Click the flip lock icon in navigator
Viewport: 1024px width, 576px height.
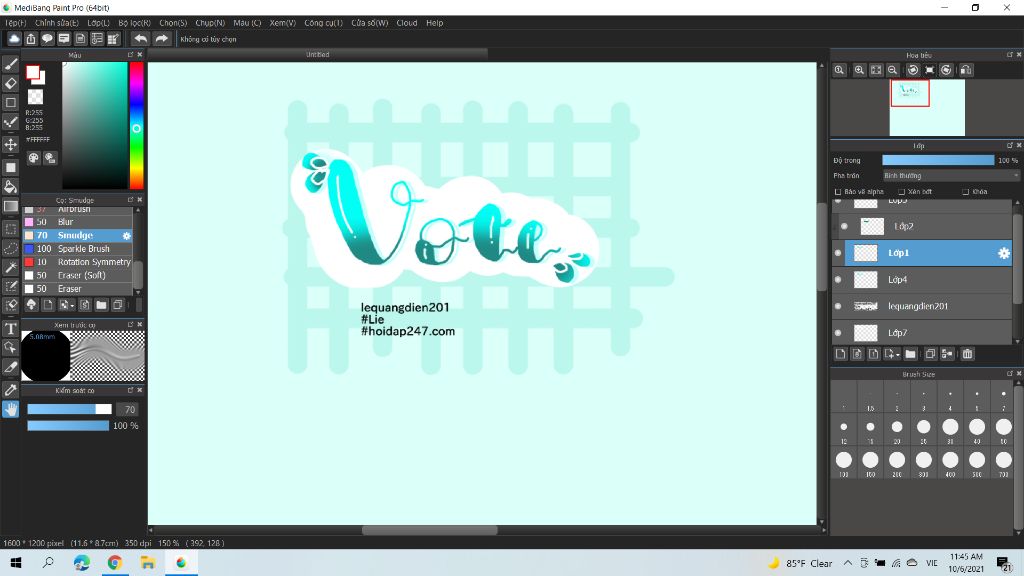pyautogui.click(x=967, y=70)
